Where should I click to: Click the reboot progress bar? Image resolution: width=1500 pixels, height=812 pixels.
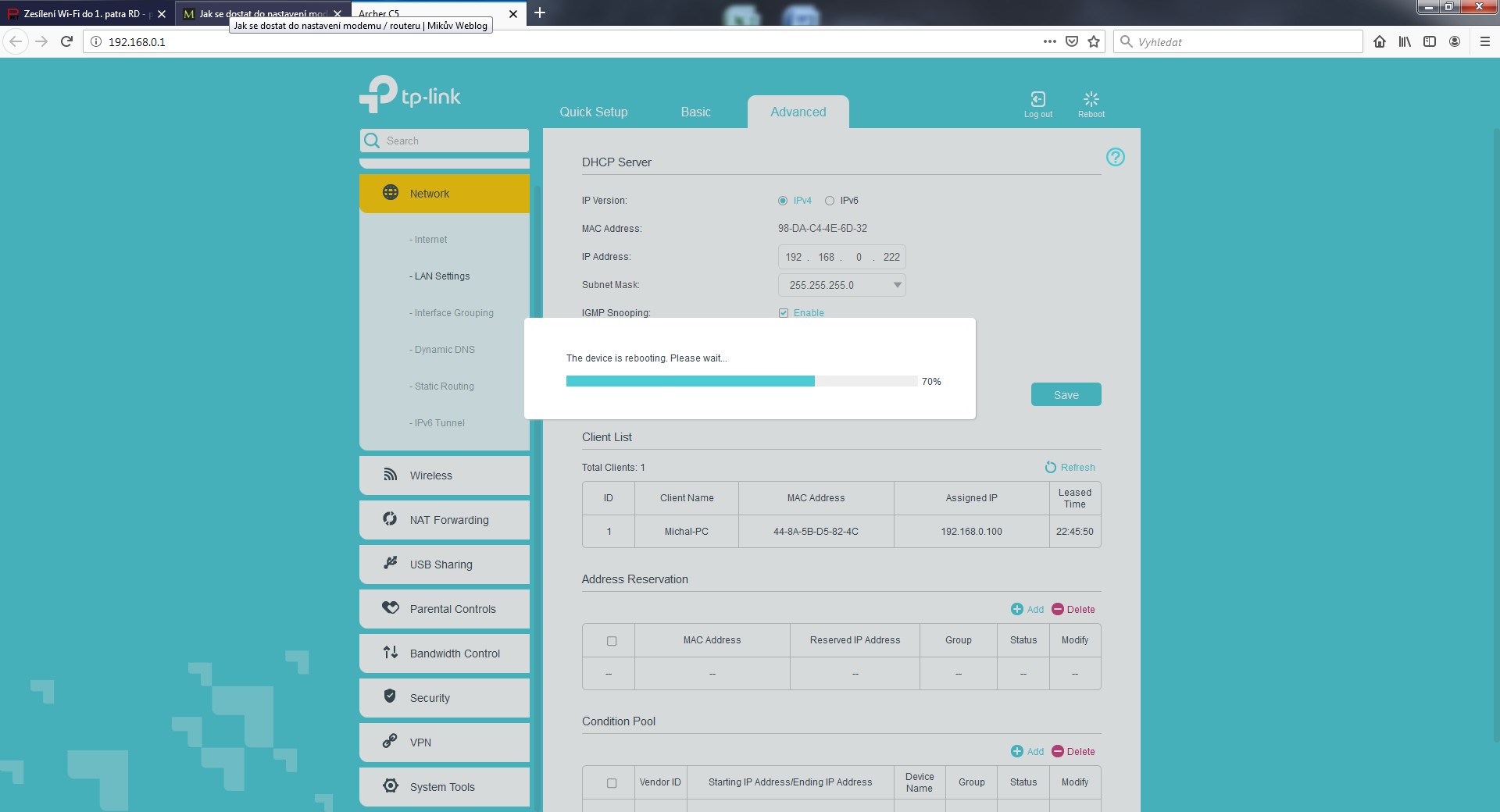coord(742,381)
